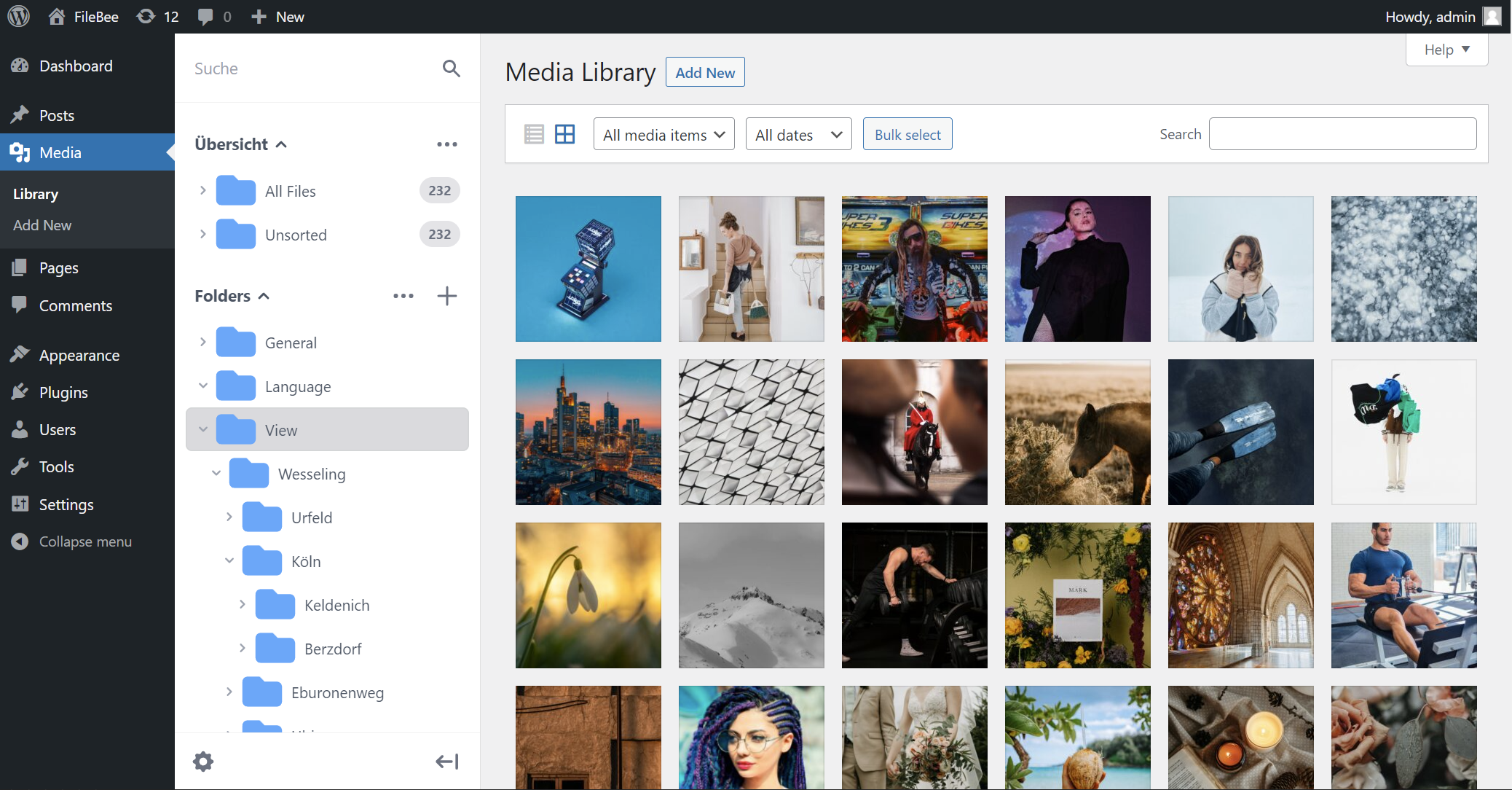Click the WordPress updates icon
The height and width of the screenshot is (790, 1512).
click(146, 17)
